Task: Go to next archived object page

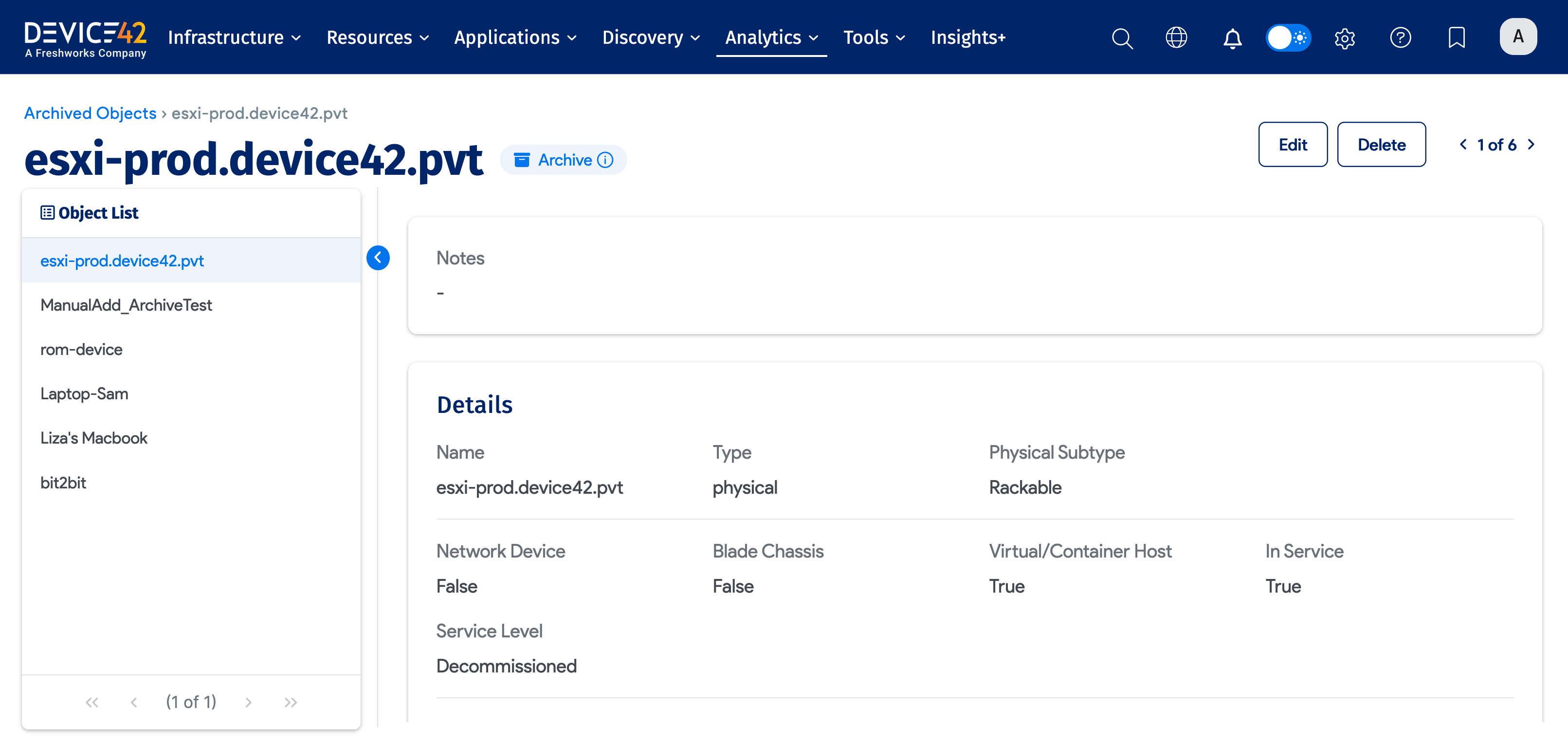Action: [x=1532, y=144]
